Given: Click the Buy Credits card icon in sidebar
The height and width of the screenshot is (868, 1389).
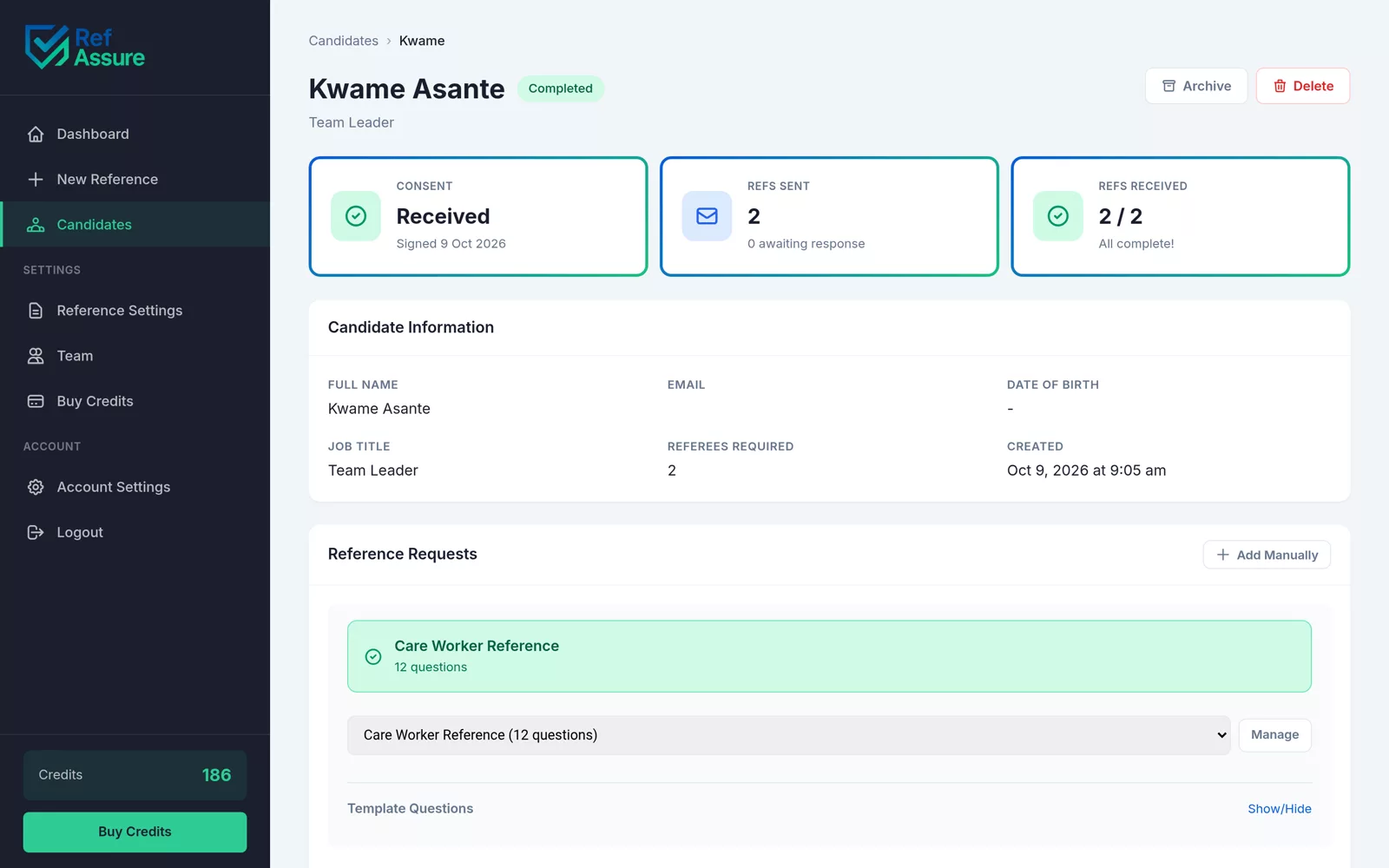Looking at the screenshot, I should pyautogui.click(x=36, y=401).
